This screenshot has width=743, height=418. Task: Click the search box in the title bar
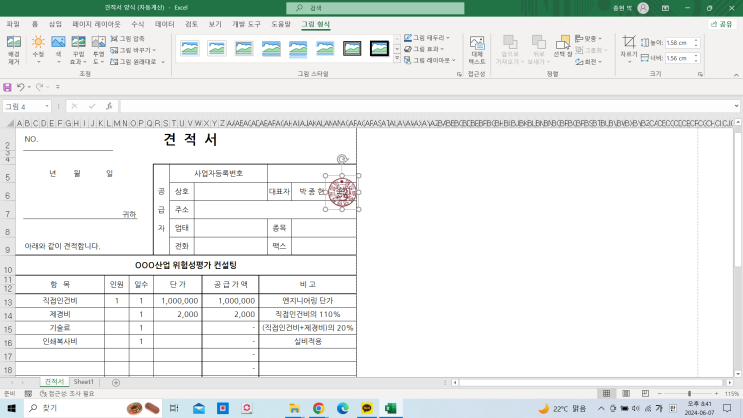tap(375, 8)
